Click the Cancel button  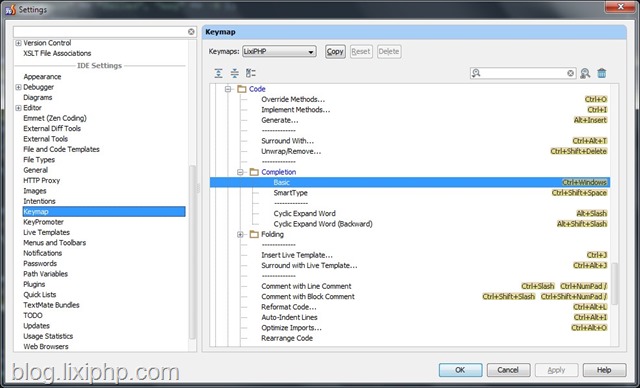[x=508, y=370]
